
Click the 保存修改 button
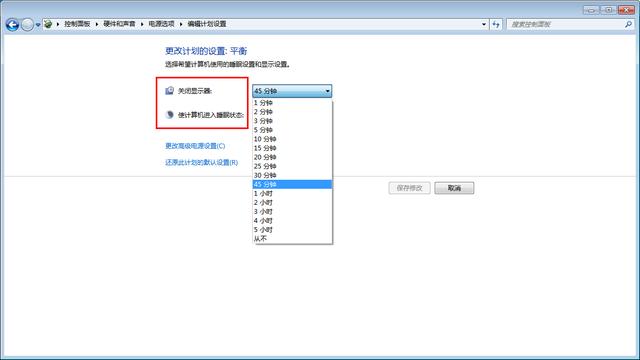coord(409,188)
